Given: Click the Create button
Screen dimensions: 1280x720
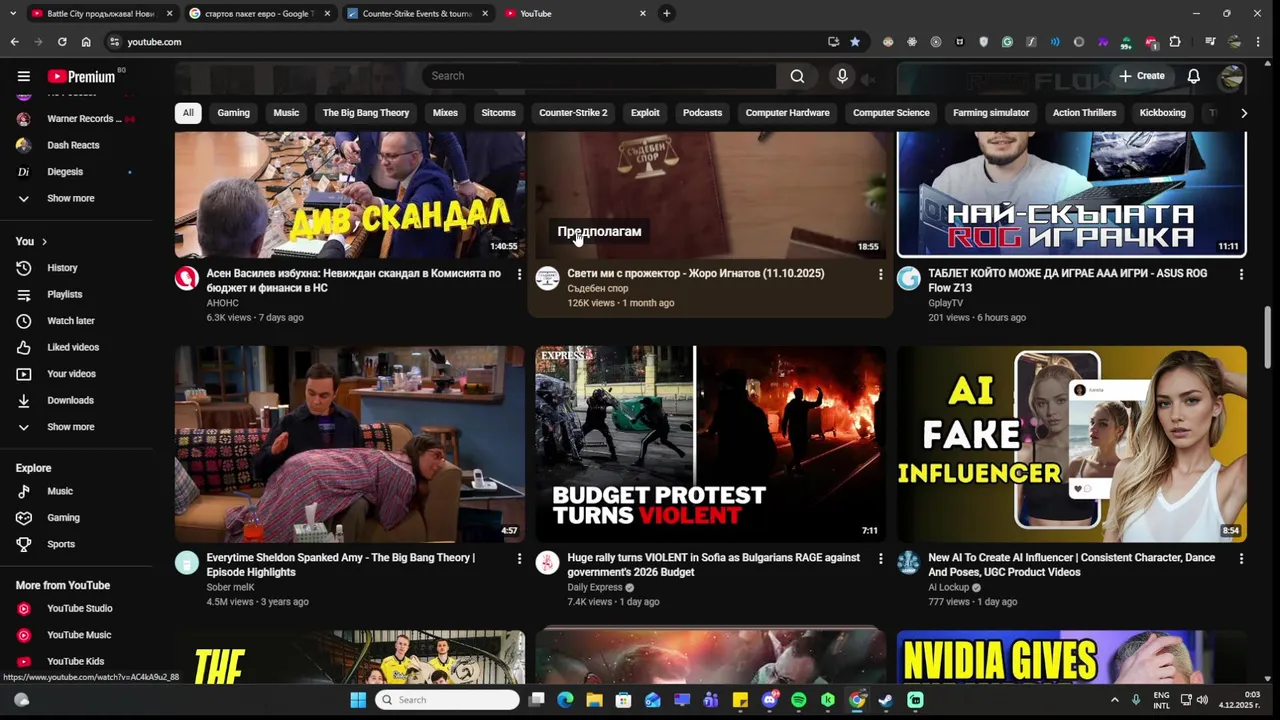Looking at the screenshot, I should point(1141,76).
